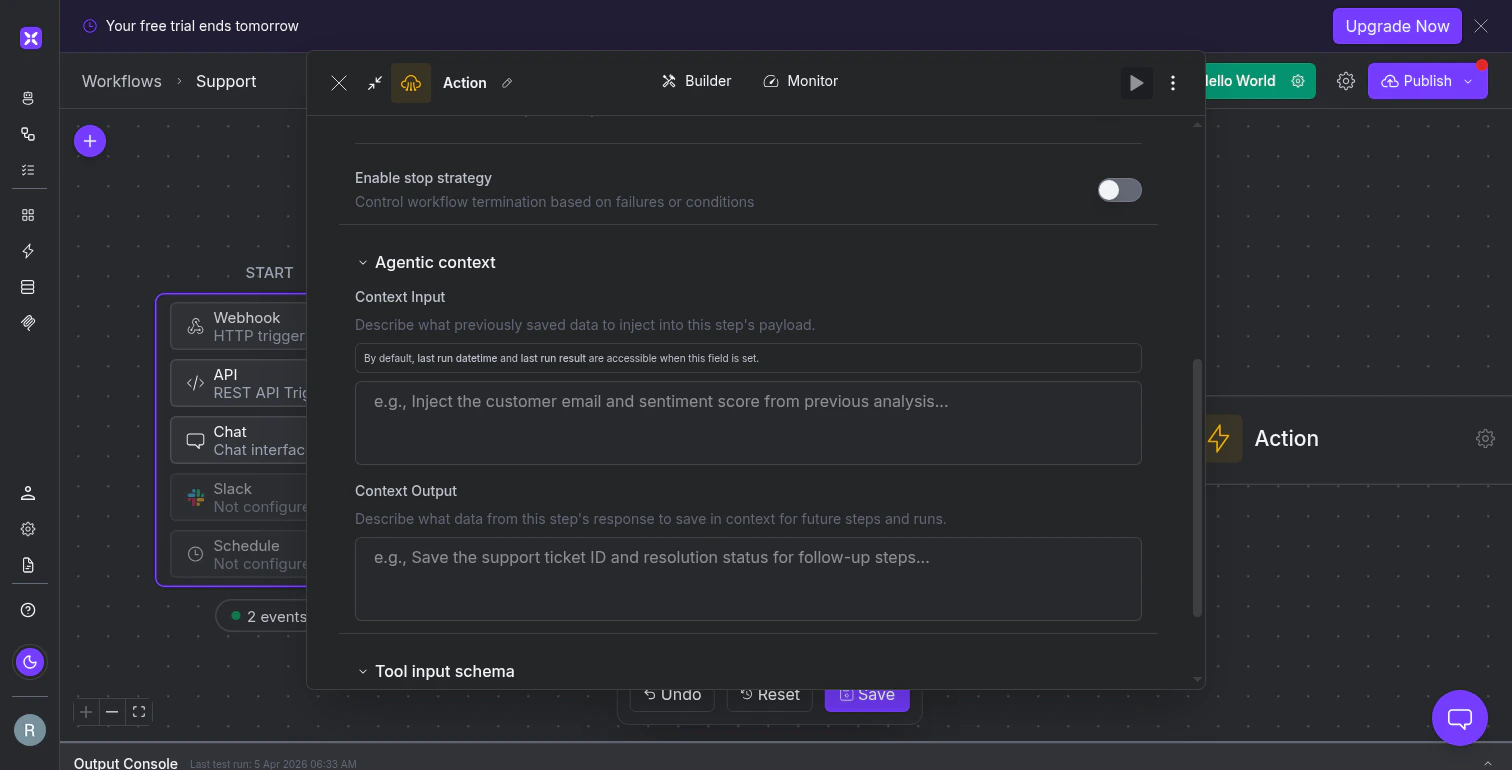
Task: Click the scroll-down arrow of panel scrollbar
Action: 1197,680
